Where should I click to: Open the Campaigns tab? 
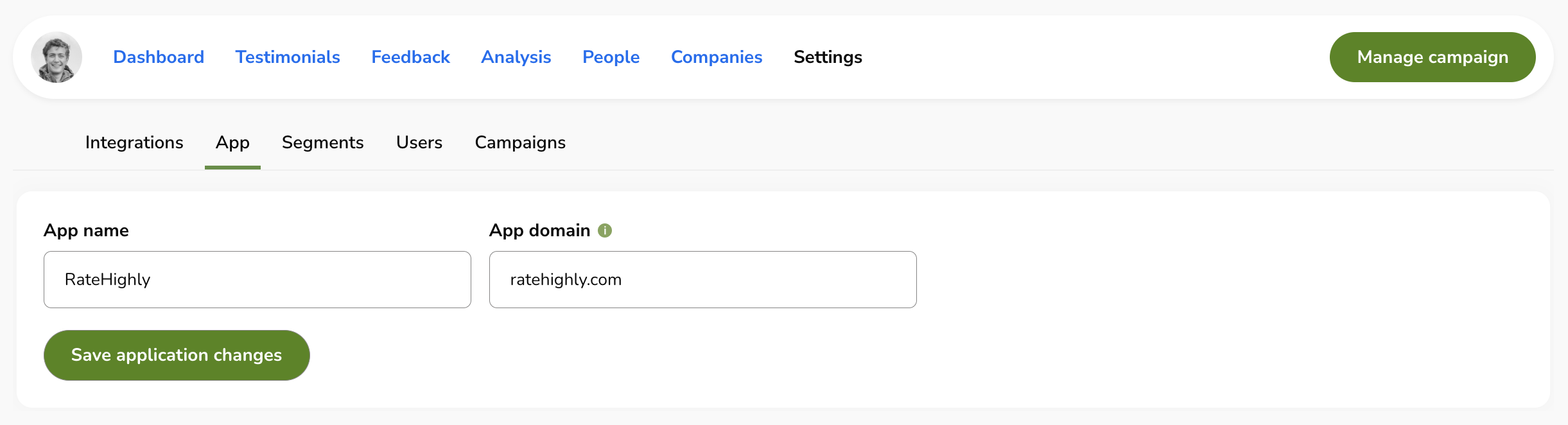coord(519,143)
